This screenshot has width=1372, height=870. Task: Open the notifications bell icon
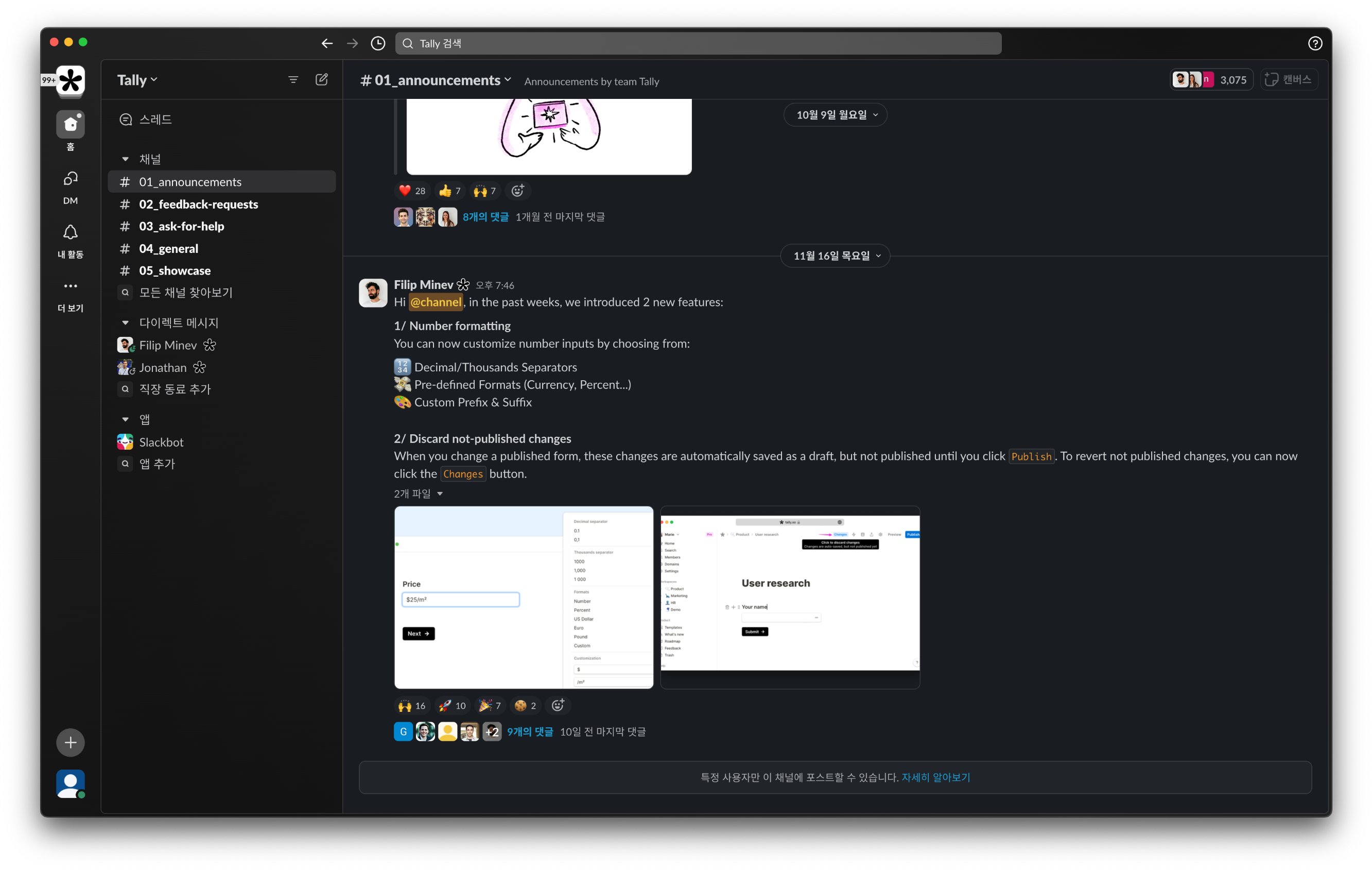69,237
